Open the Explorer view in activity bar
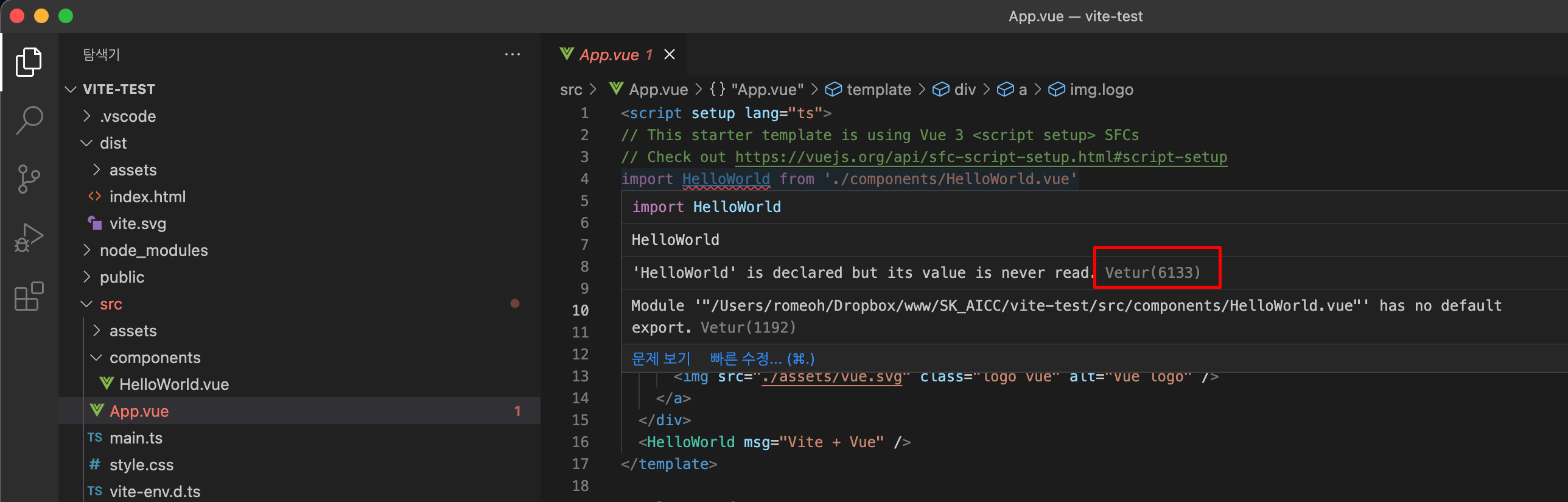 point(29,62)
